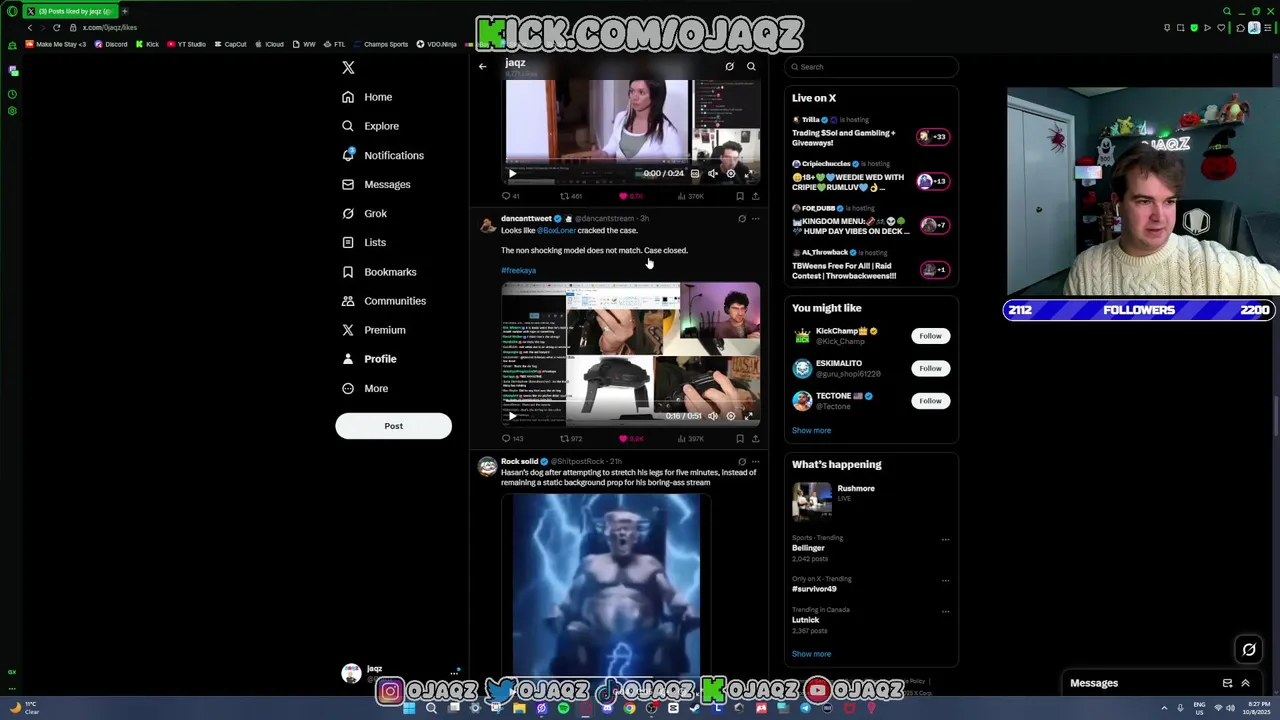The height and width of the screenshot is (720, 1280).
Task: Bookmark the first post with 376K views
Action: tap(740, 196)
